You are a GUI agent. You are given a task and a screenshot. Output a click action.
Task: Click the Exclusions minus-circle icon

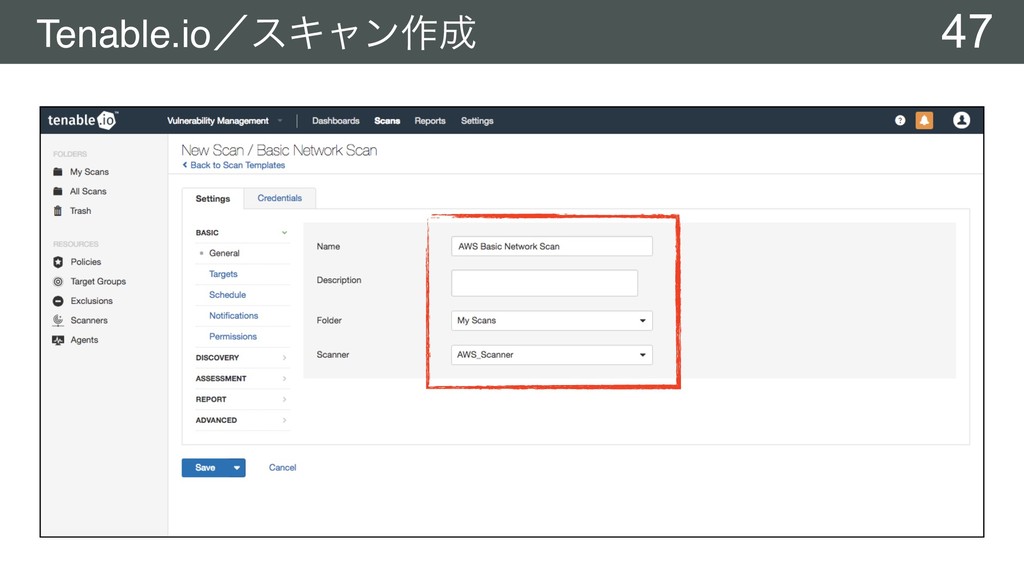[58, 301]
